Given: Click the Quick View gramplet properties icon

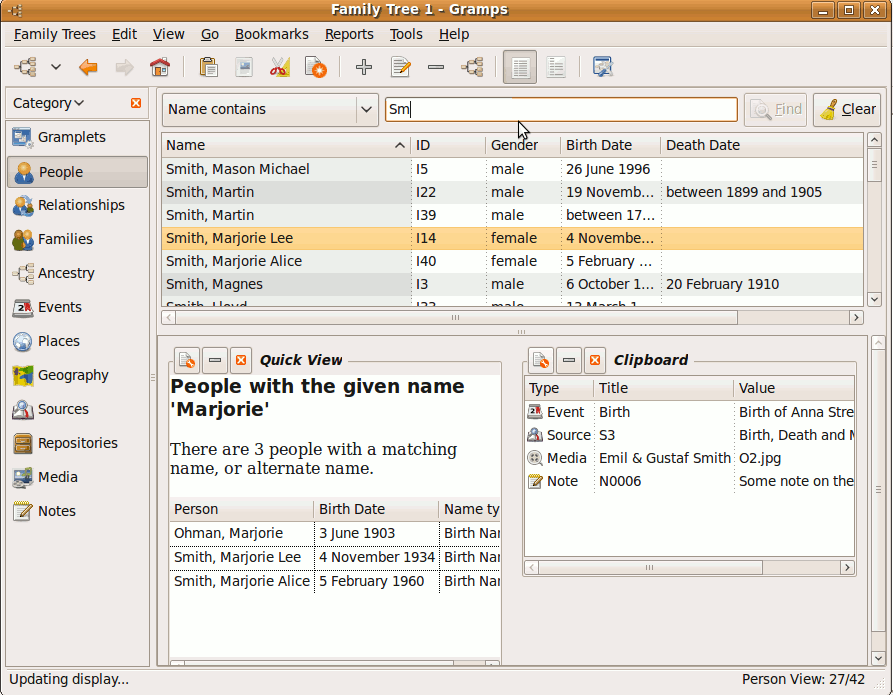Looking at the screenshot, I should 186,360.
